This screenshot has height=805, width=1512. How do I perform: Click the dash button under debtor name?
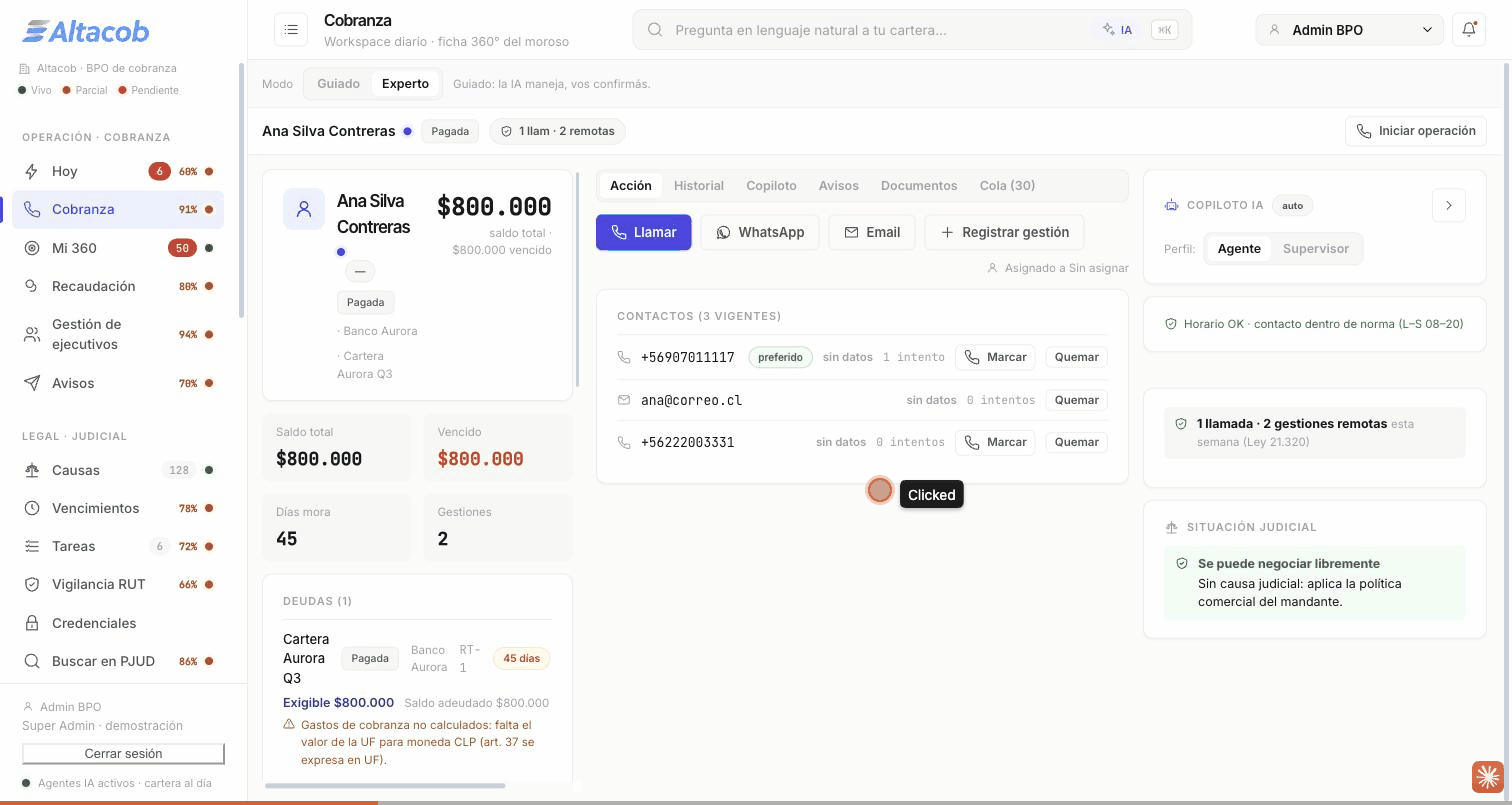pyautogui.click(x=360, y=271)
